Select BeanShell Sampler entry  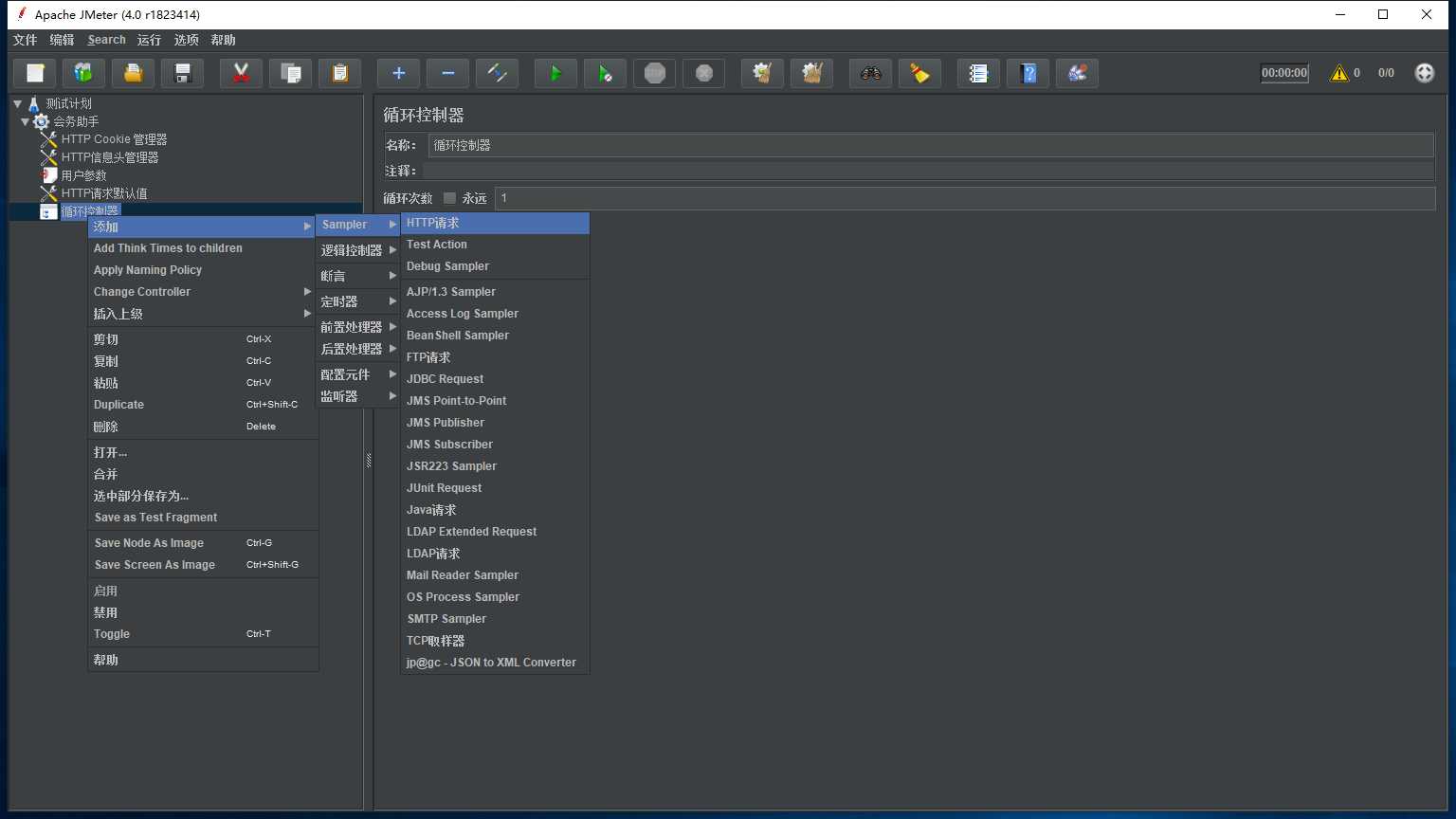click(495, 336)
